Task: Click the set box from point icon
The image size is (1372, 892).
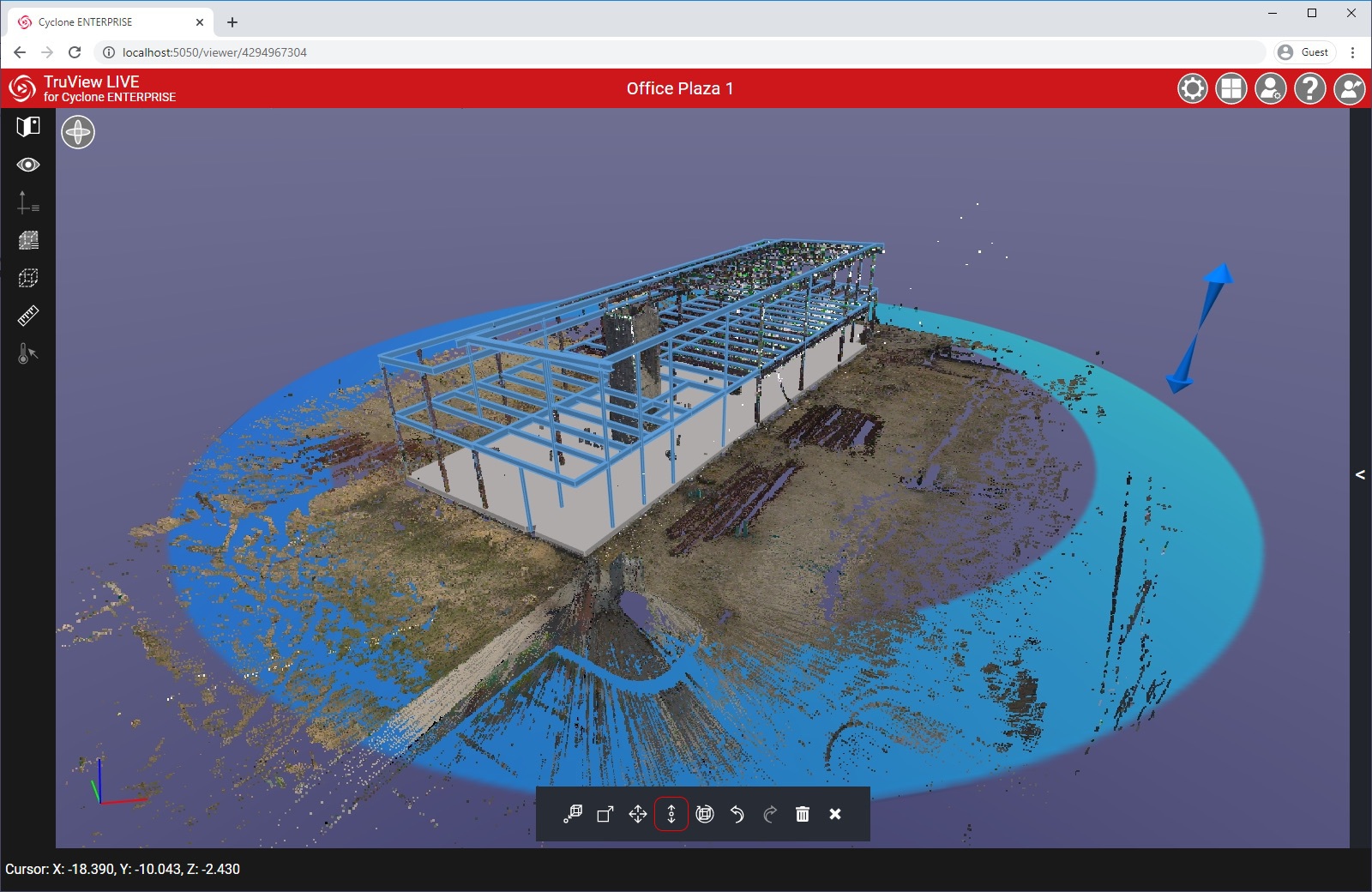Action: (x=573, y=814)
